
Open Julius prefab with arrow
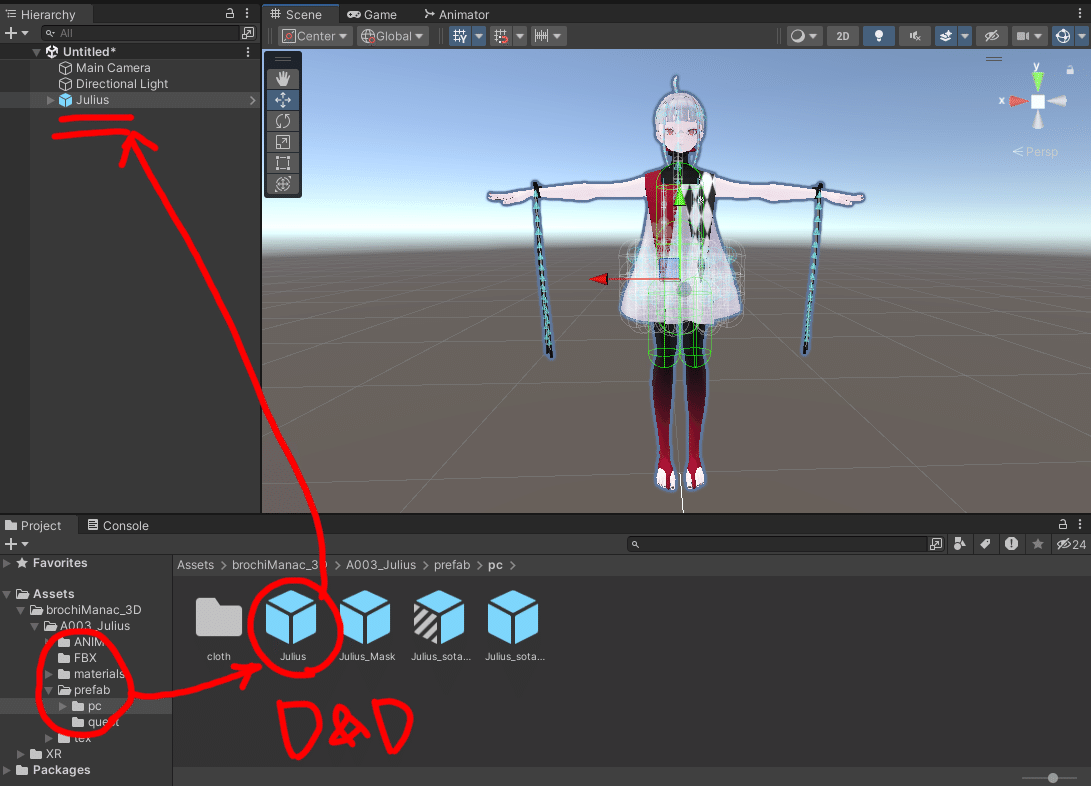click(252, 100)
